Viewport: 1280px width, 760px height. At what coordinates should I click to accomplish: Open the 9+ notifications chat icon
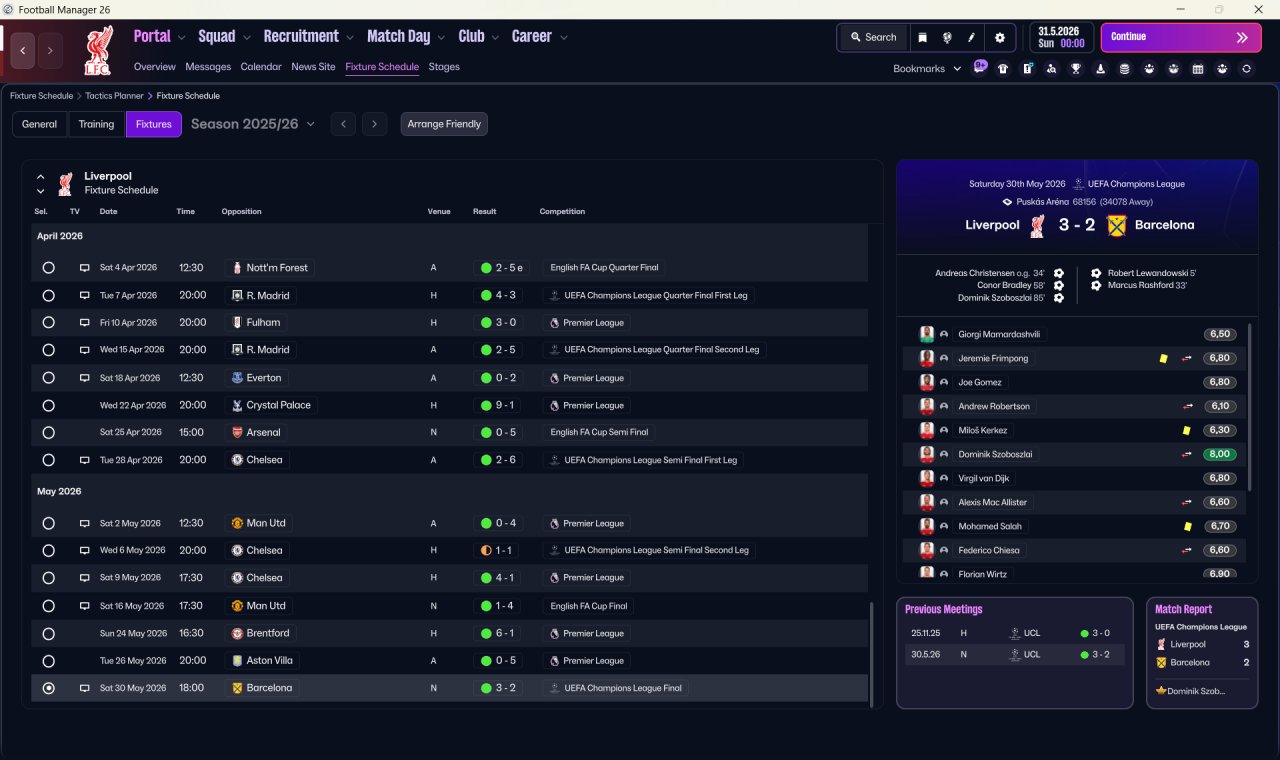pos(980,67)
